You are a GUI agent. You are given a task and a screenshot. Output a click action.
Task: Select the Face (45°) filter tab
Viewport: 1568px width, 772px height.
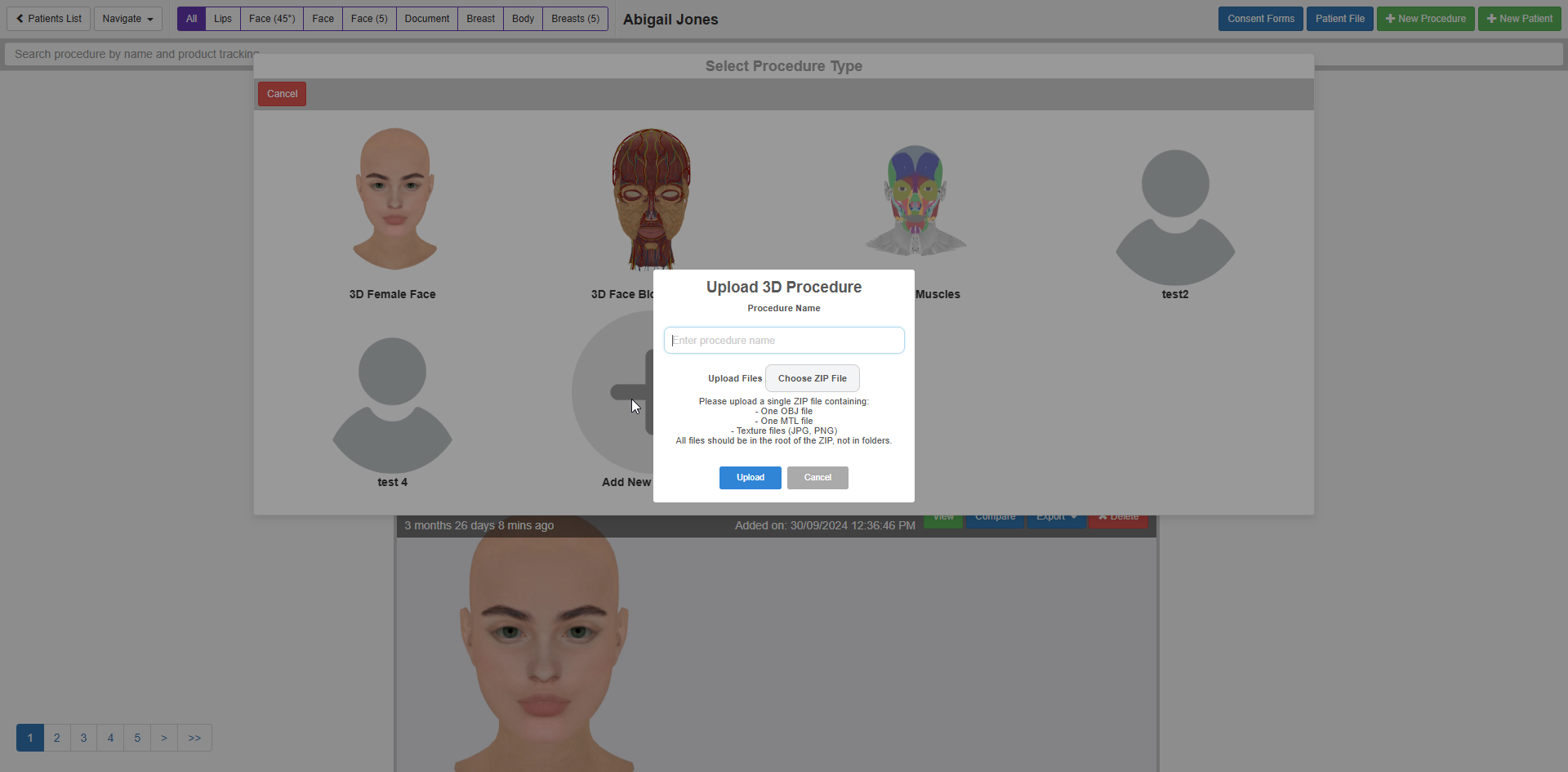(x=272, y=19)
